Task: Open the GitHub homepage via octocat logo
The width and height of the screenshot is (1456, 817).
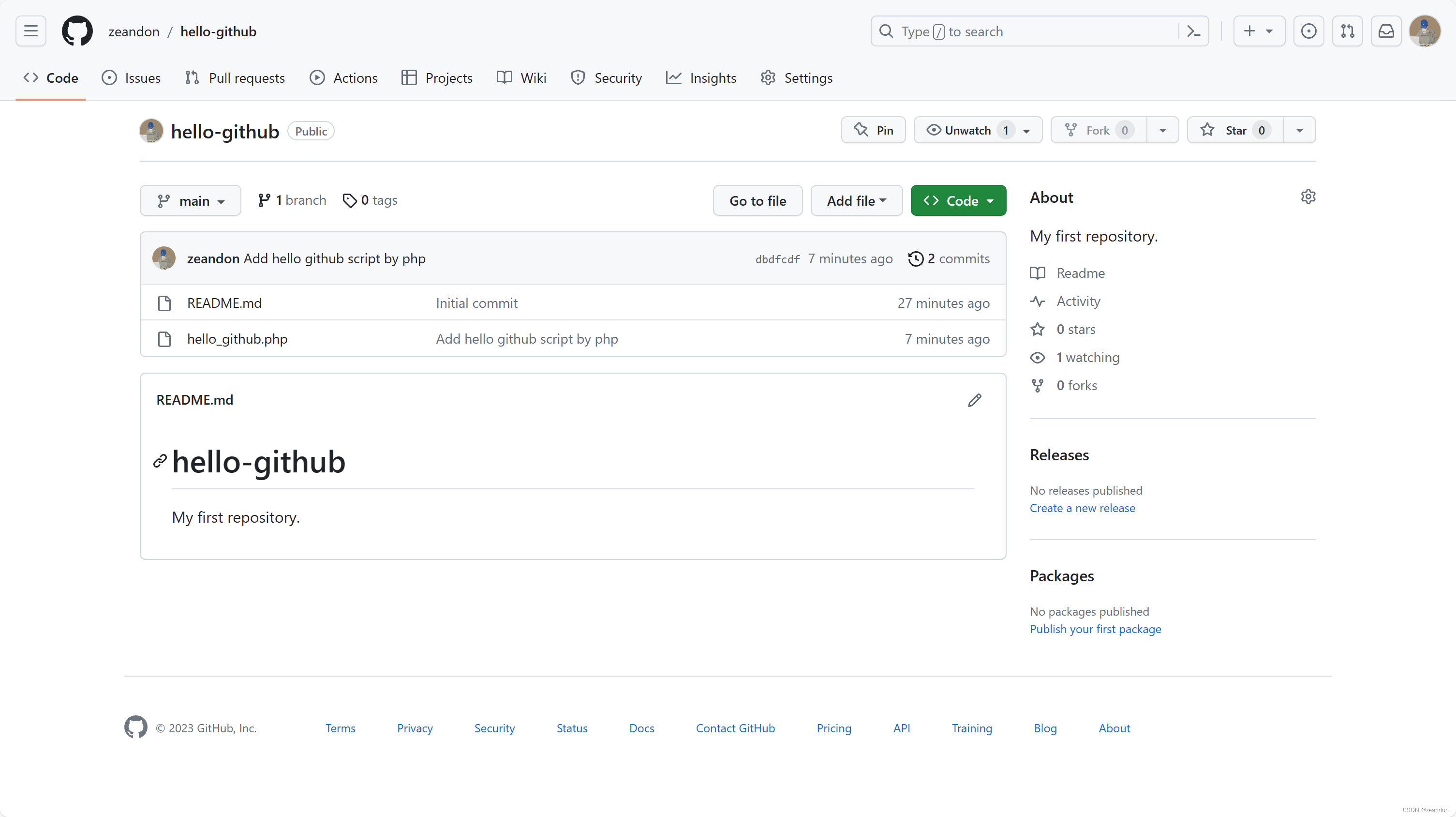Action: pos(77,31)
